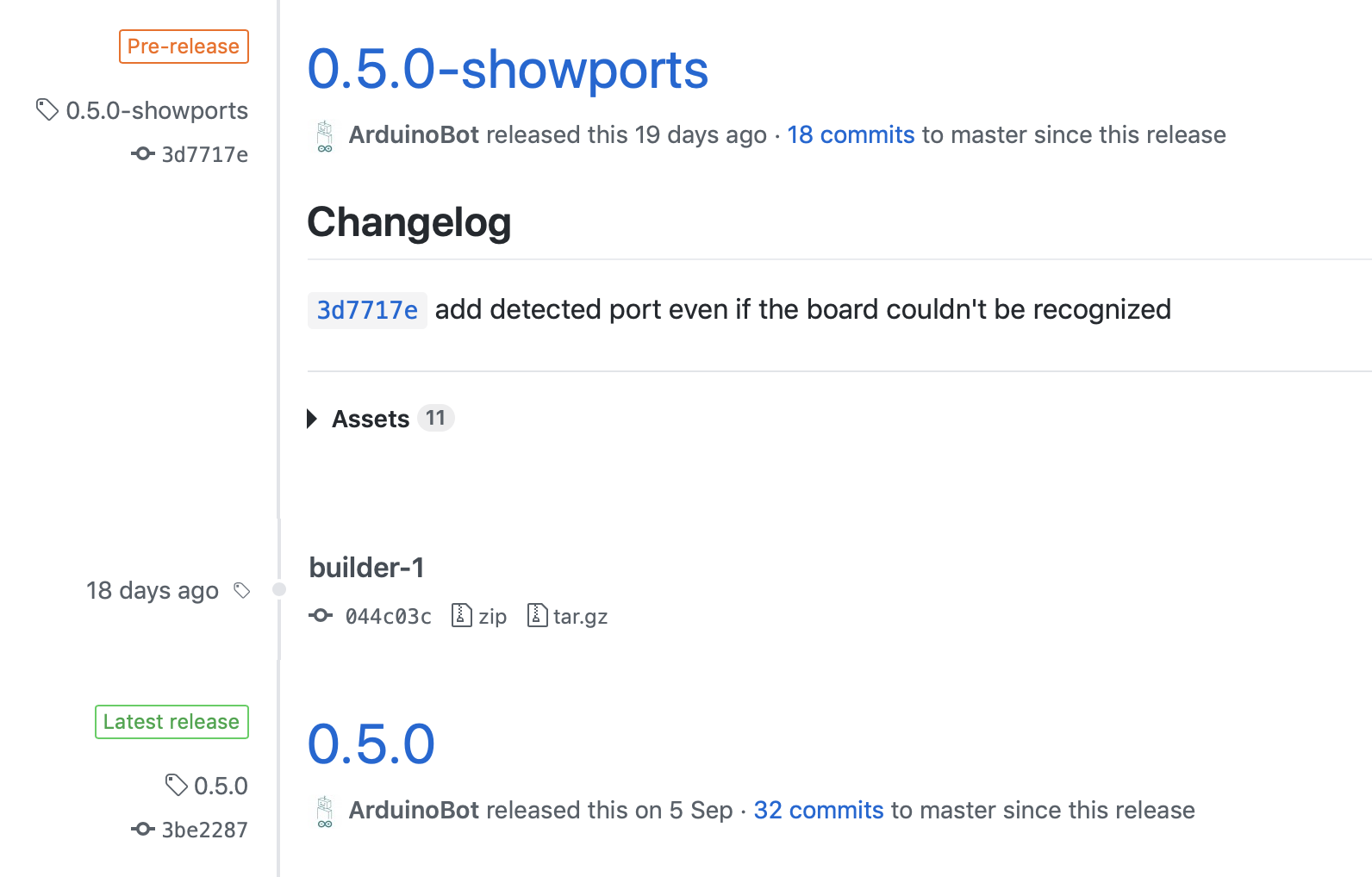
Task: Open commit 3d7717e in the Changelog
Action: coord(367,310)
